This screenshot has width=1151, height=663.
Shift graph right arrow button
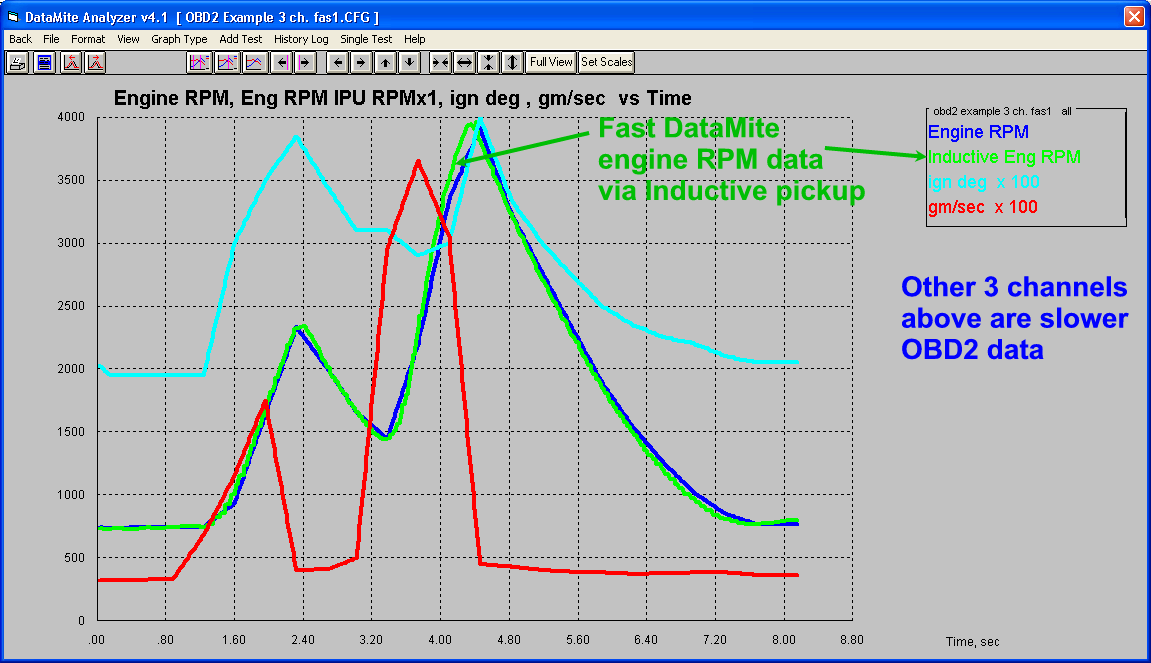tap(360, 62)
